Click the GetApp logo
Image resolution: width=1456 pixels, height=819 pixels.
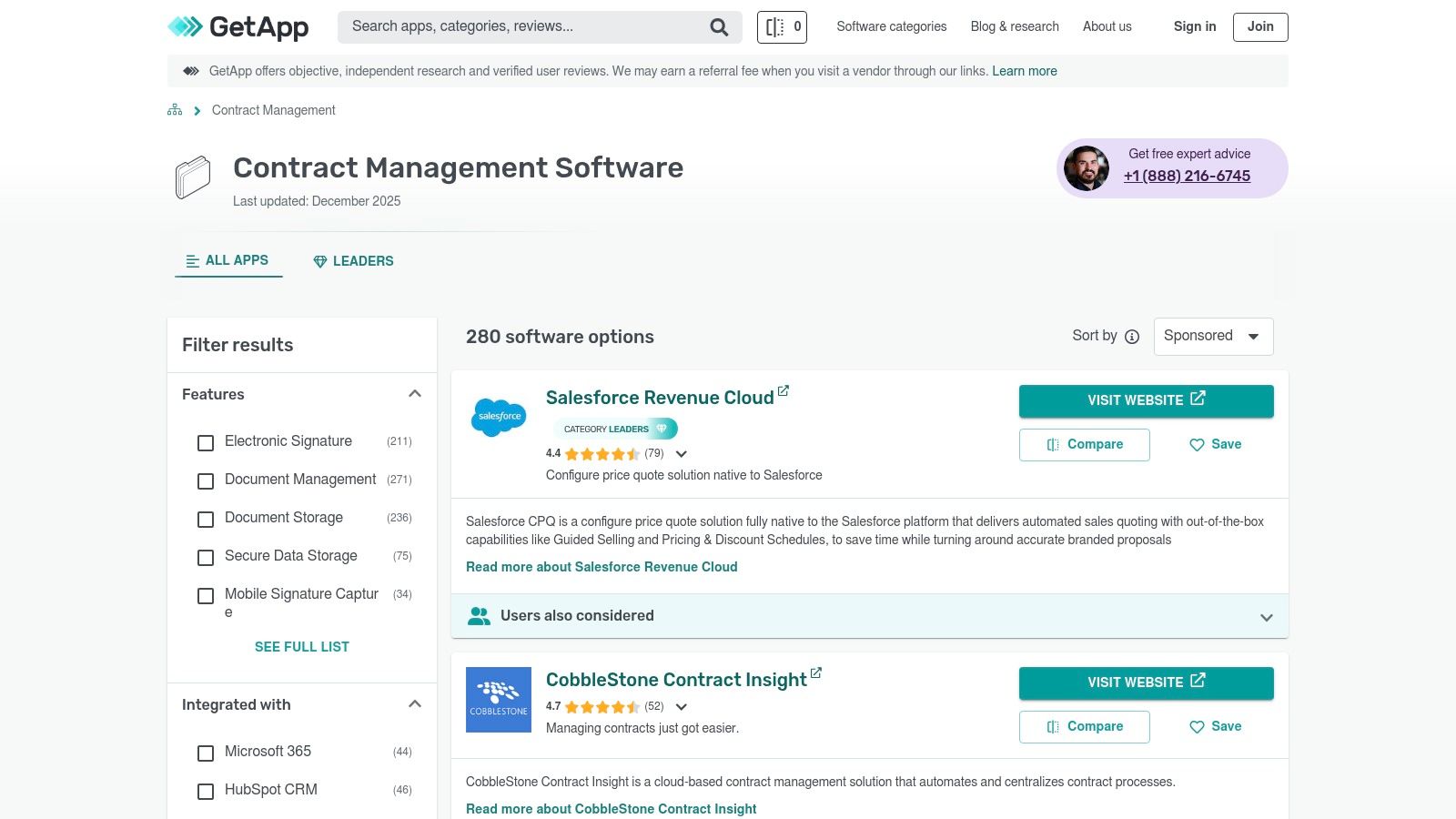point(238,27)
